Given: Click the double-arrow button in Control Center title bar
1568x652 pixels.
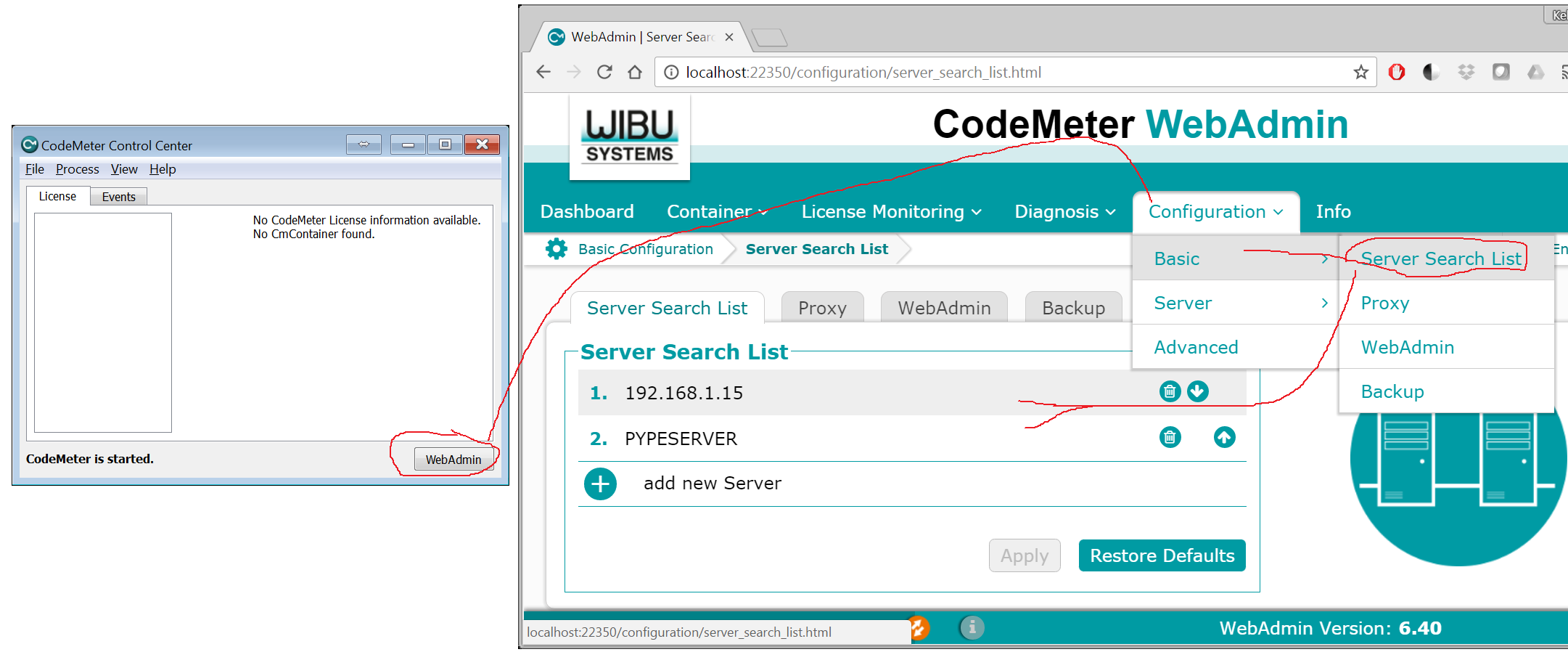Looking at the screenshot, I should [364, 144].
